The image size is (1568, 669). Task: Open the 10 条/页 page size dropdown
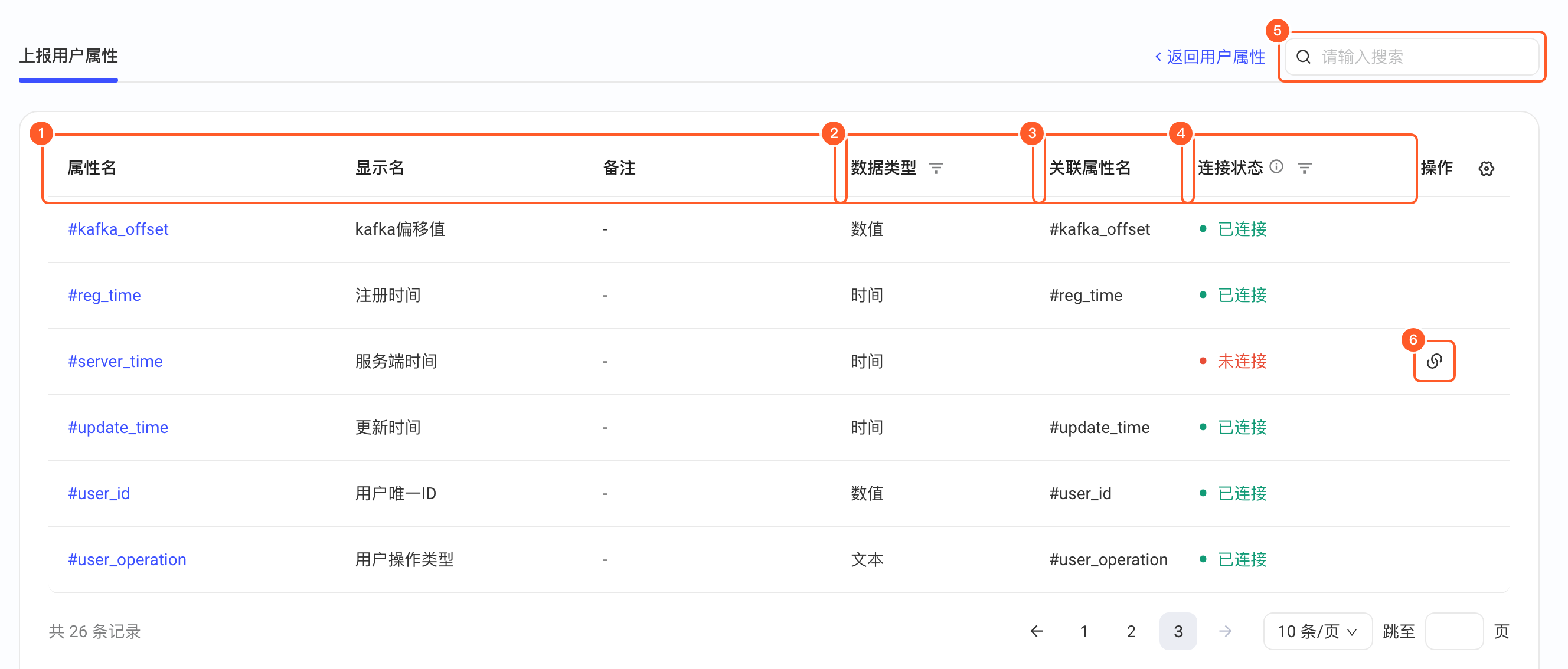pyautogui.click(x=1317, y=631)
